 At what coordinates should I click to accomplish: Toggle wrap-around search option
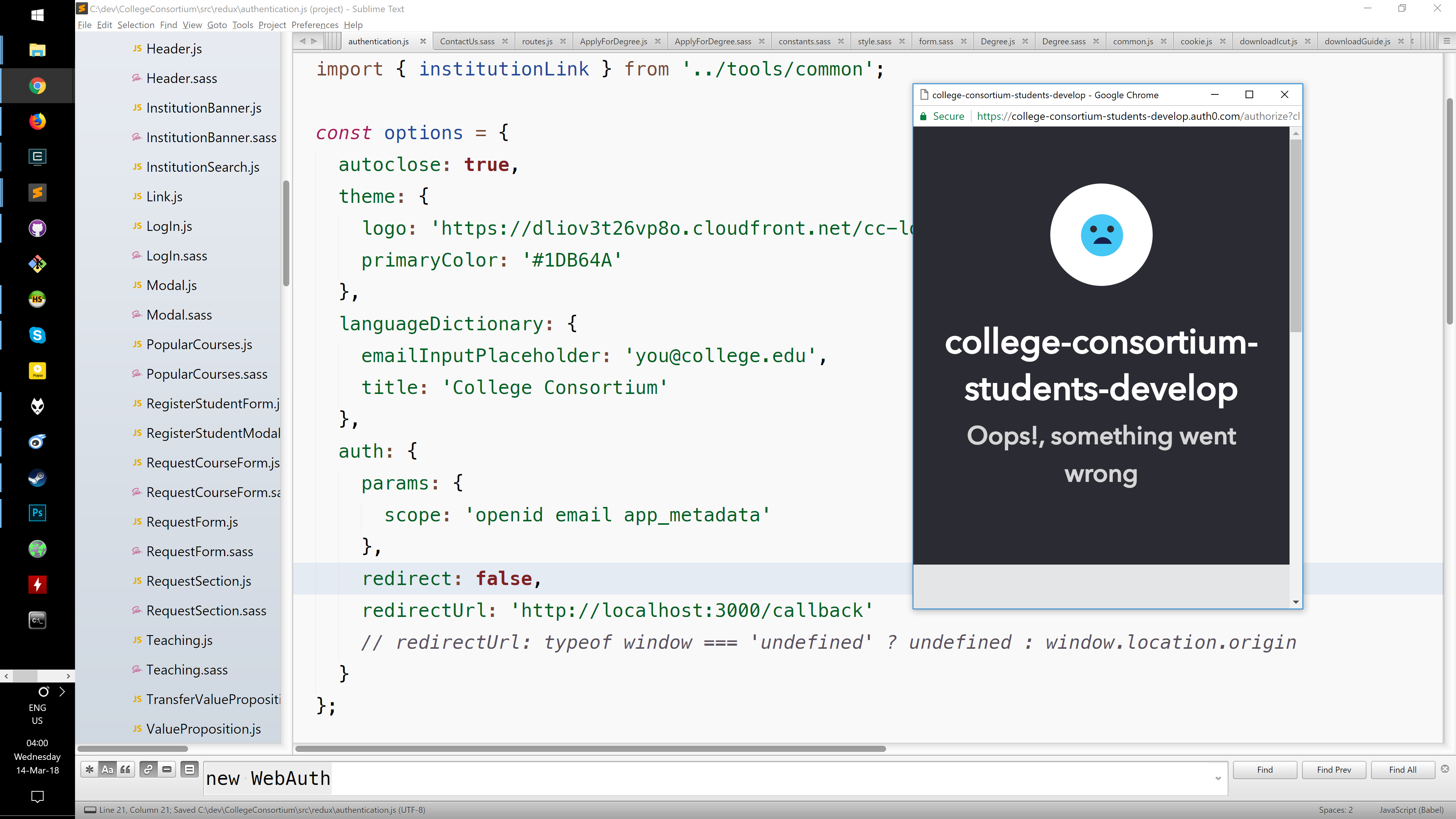[148, 769]
